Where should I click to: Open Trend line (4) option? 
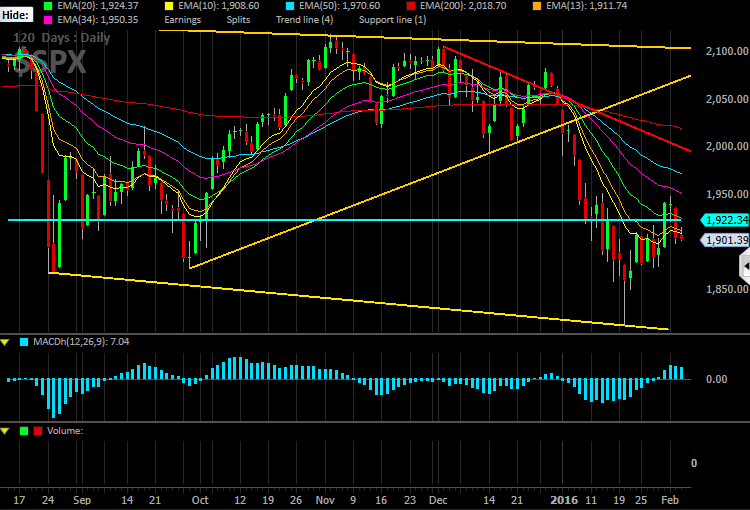point(304,20)
